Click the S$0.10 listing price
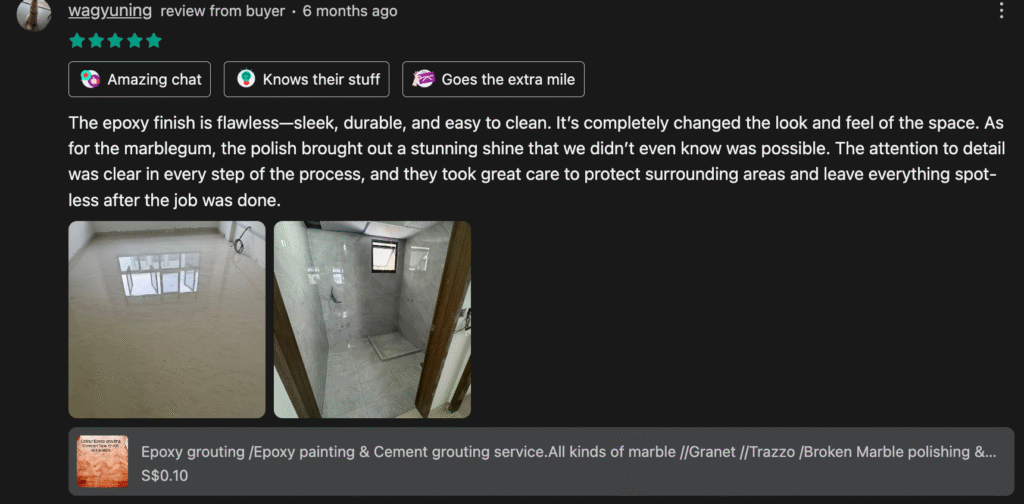The height and width of the screenshot is (504, 1024). pyautogui.click(x=165, y=476)
